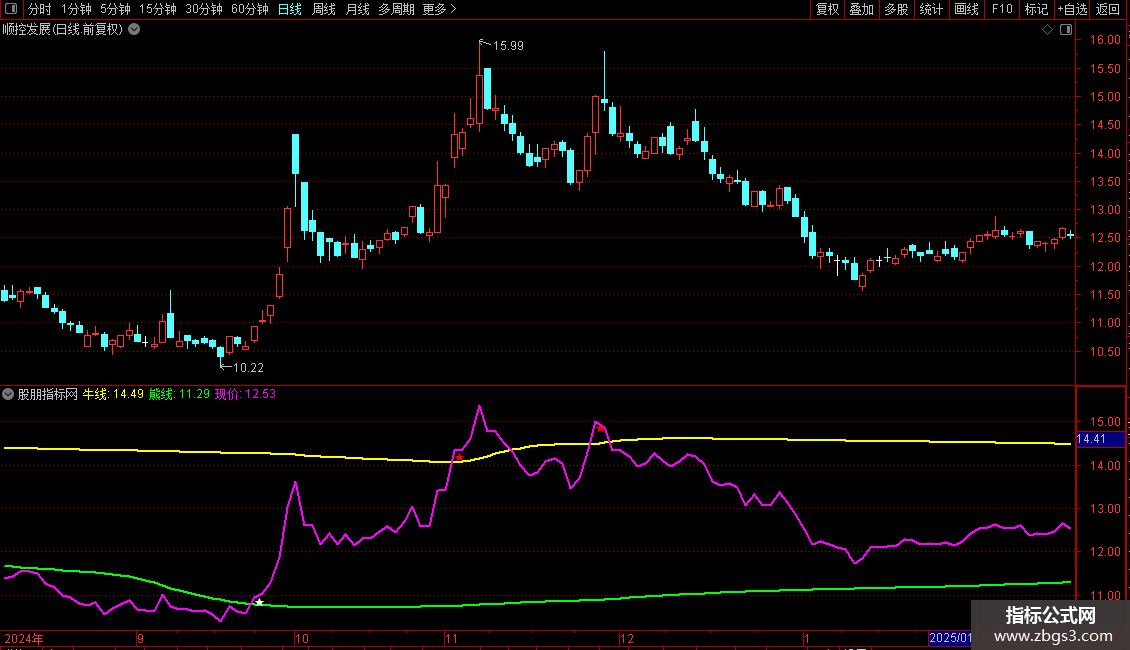Click the 2025/01 date label on timeline
Screen dimensions: 1130x650
pos(950,638)
